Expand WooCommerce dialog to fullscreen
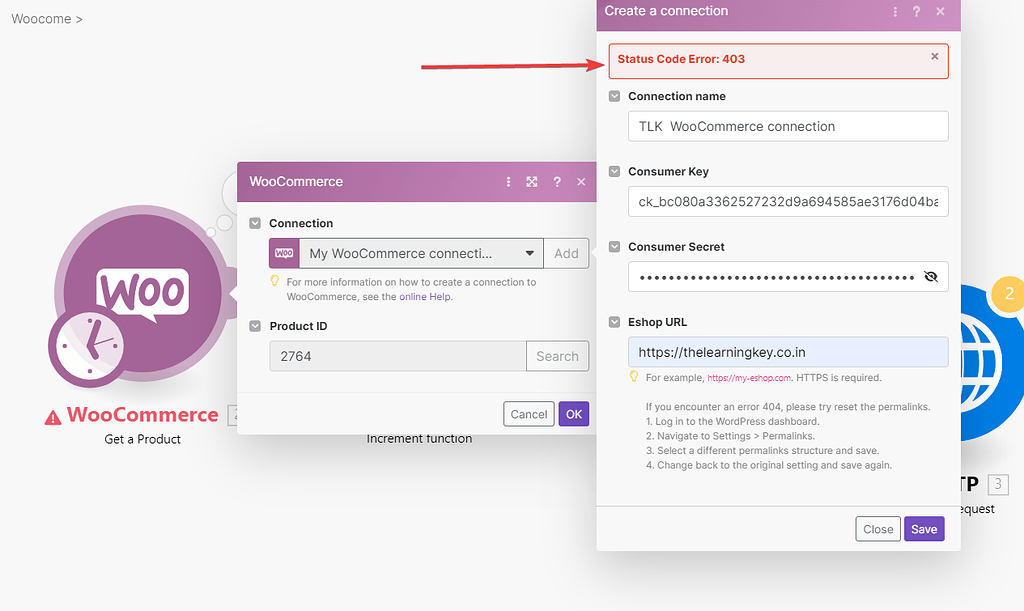Viewport: 1024px width, 611px height. pos(532,182)
